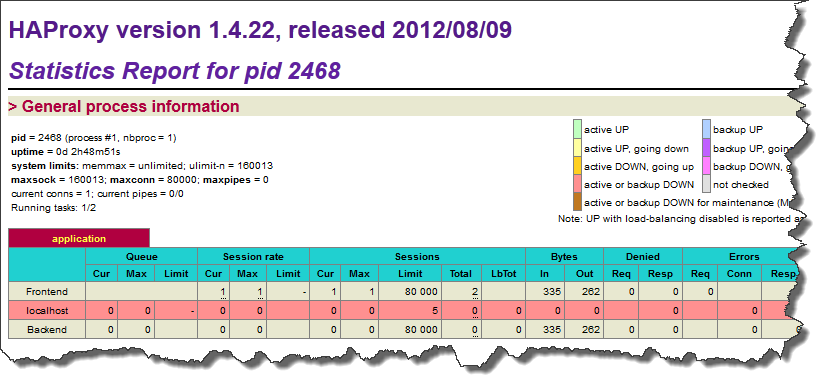Click the 'Running tasks: 1/2' line

pos(54,208)
